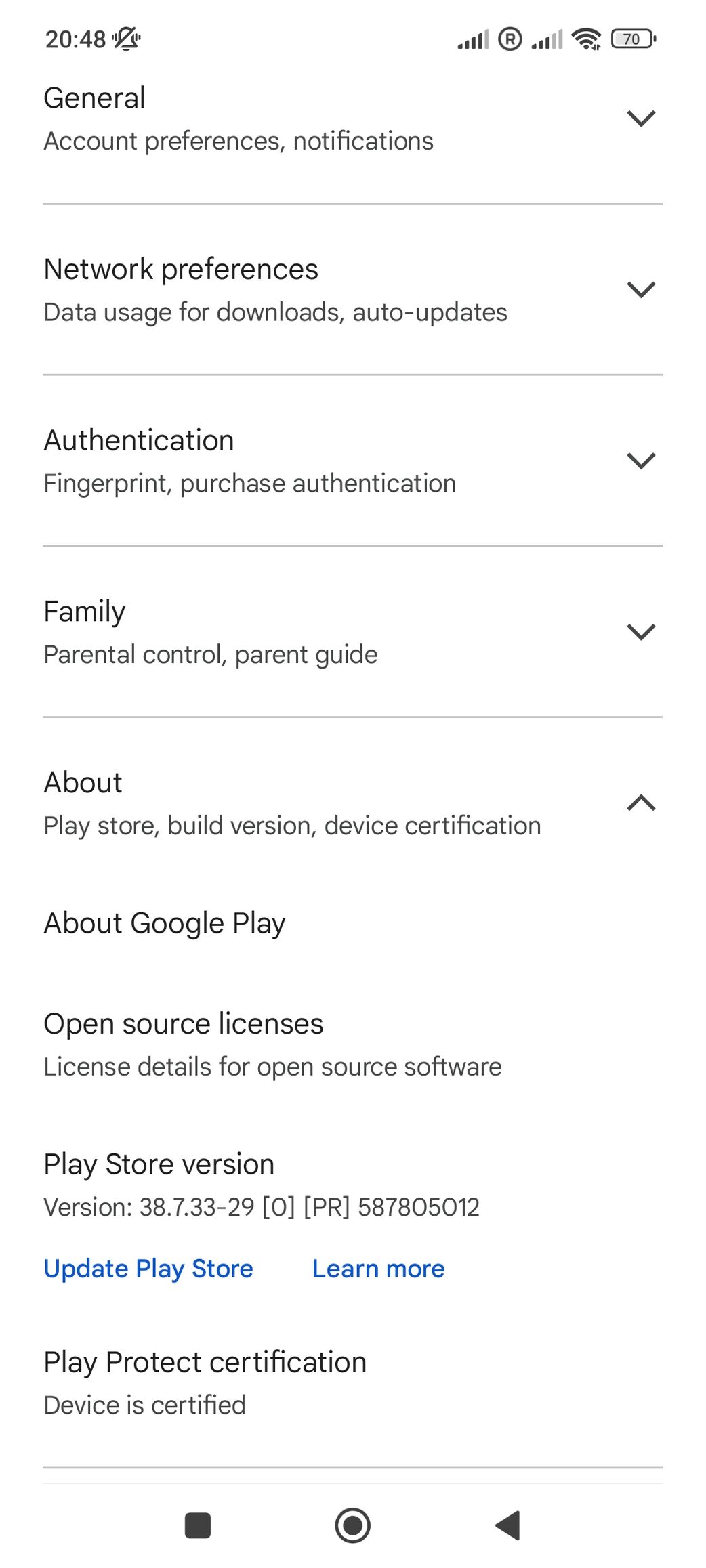Expand the General section chevron
This screenshot has height=1568, width=706.
(641, 119)
